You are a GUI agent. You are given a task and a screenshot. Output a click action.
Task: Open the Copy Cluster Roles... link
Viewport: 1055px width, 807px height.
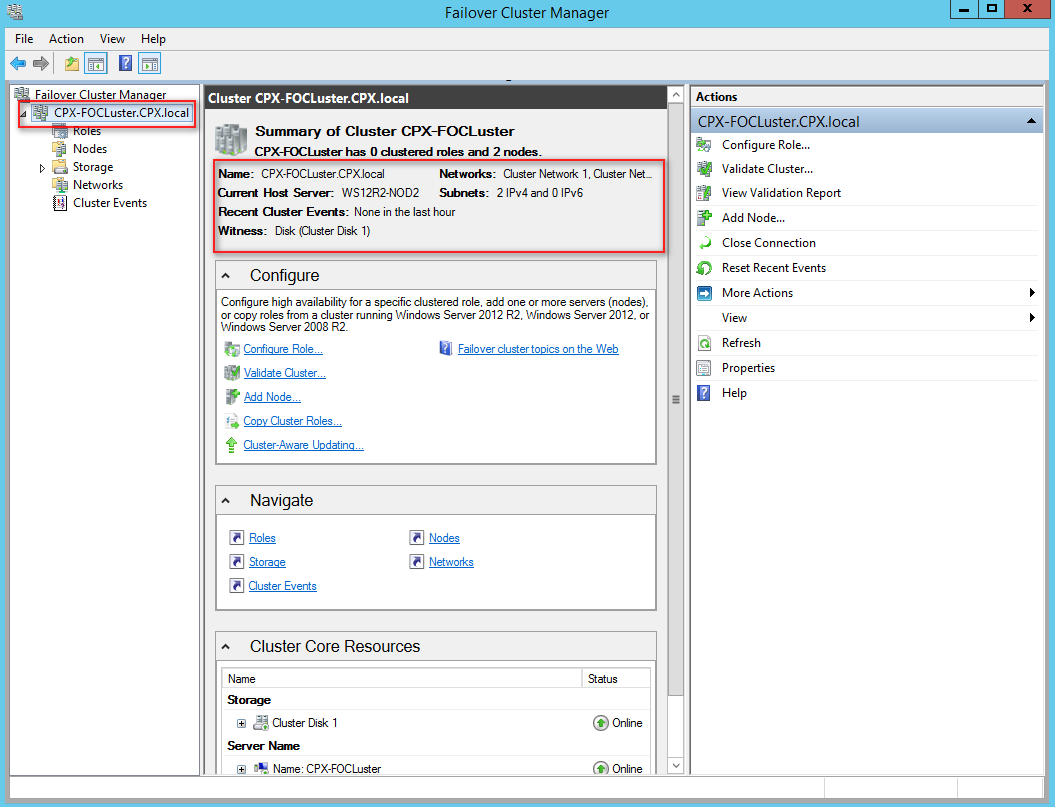click(293, 421)
